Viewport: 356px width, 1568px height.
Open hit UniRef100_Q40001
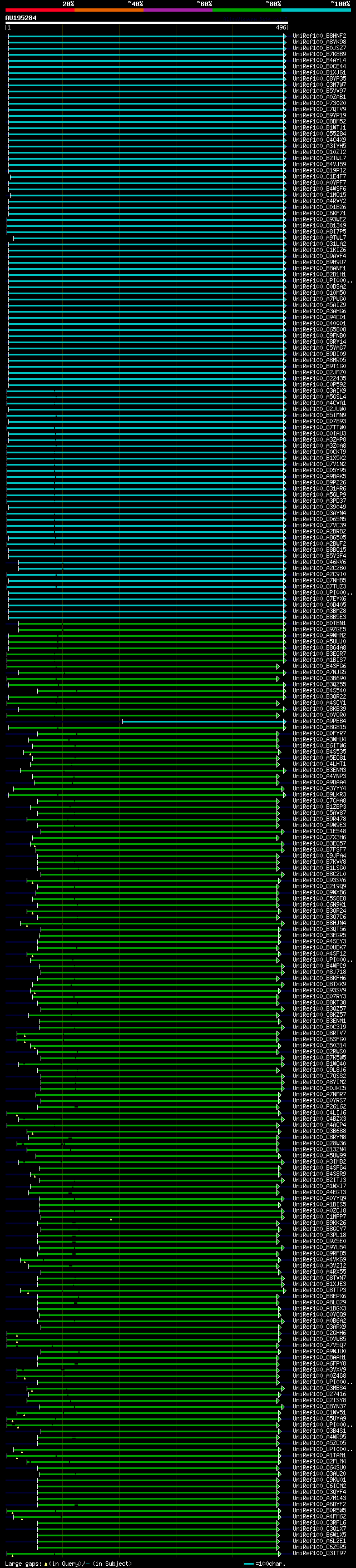(x=319, y=324)
